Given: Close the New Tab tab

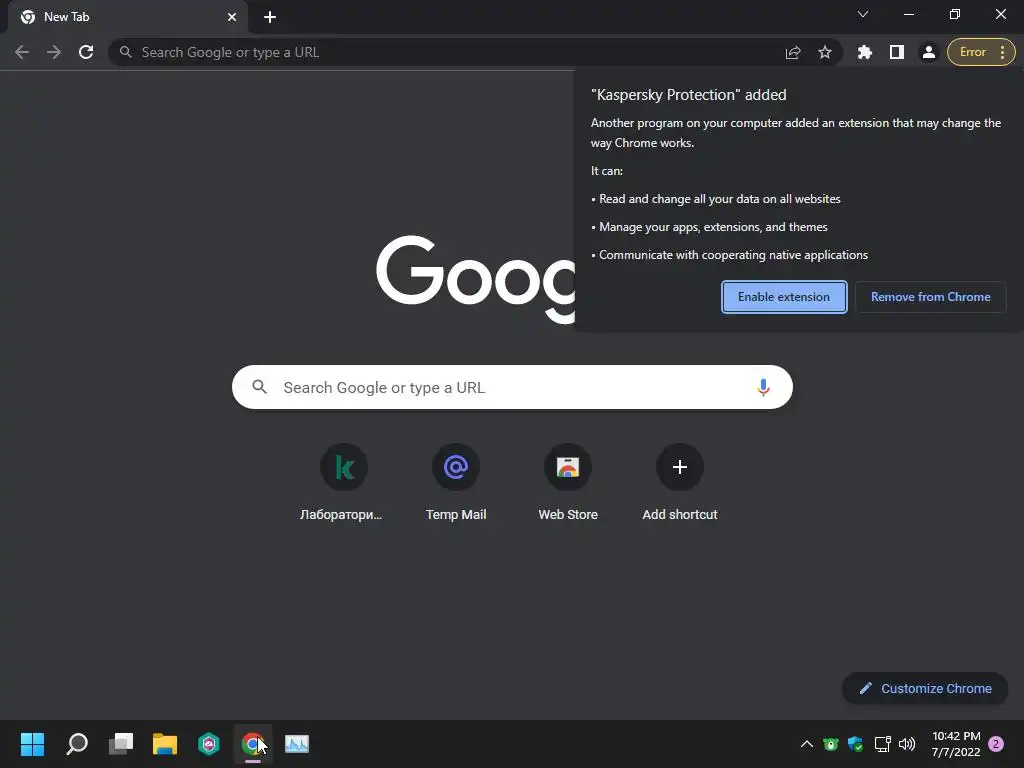Looking at the screenshot, I should tap(232, 17).
